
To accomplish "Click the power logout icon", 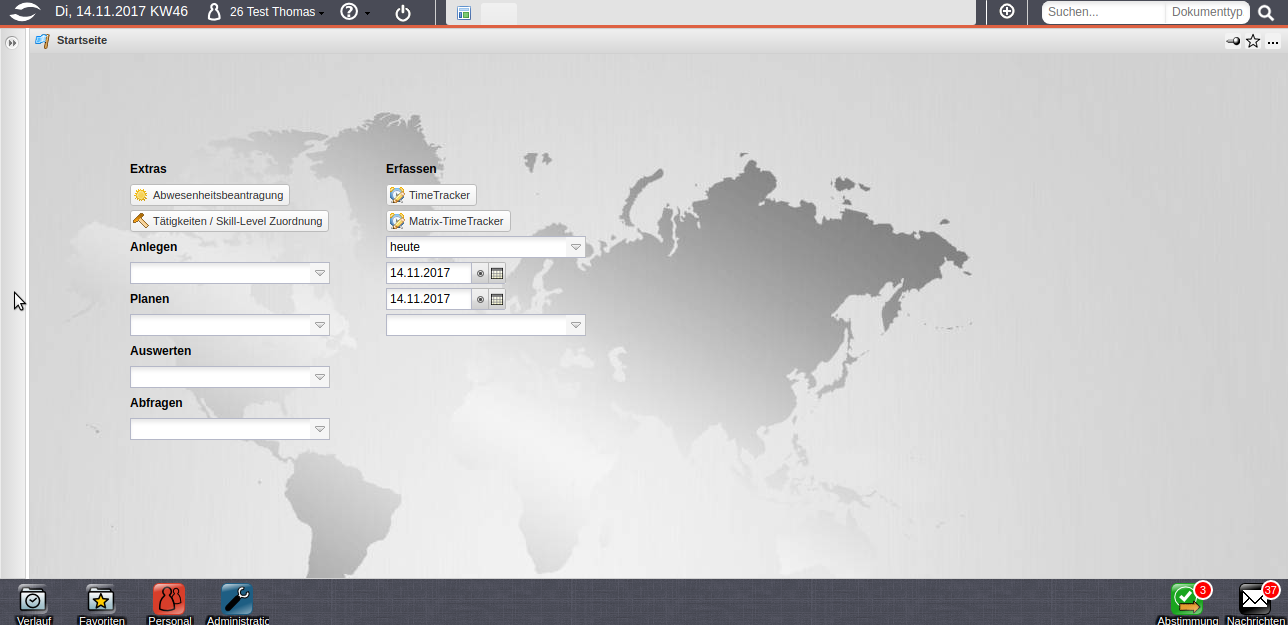I will point(403,13).
